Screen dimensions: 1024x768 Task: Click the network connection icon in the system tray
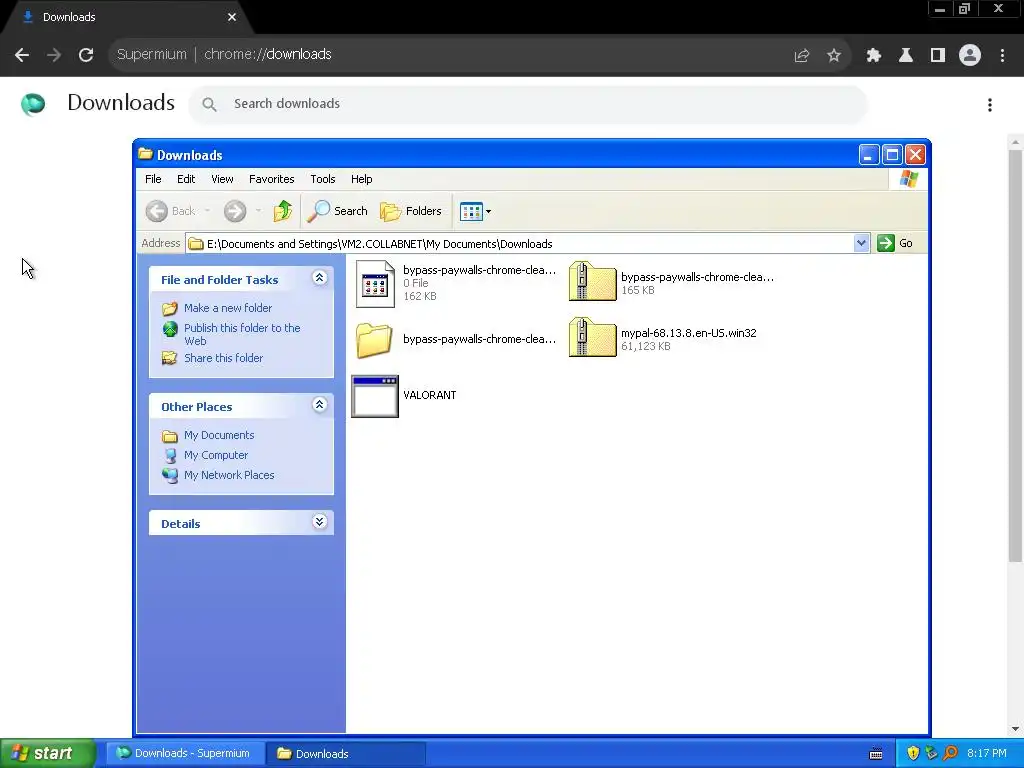point(932,753)
